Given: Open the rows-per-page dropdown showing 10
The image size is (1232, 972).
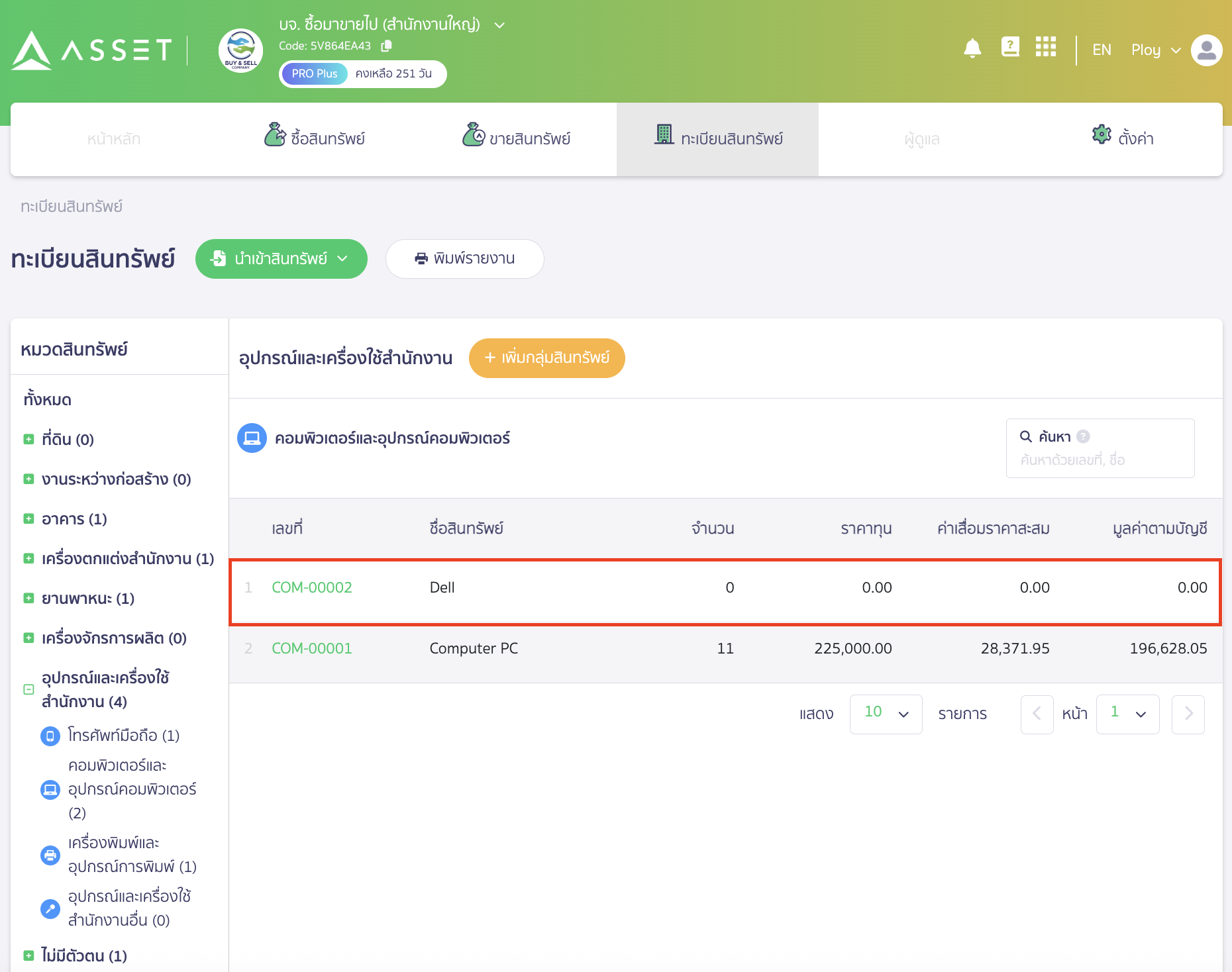Looking at the screenshot, I should click(x=886, y=714).
